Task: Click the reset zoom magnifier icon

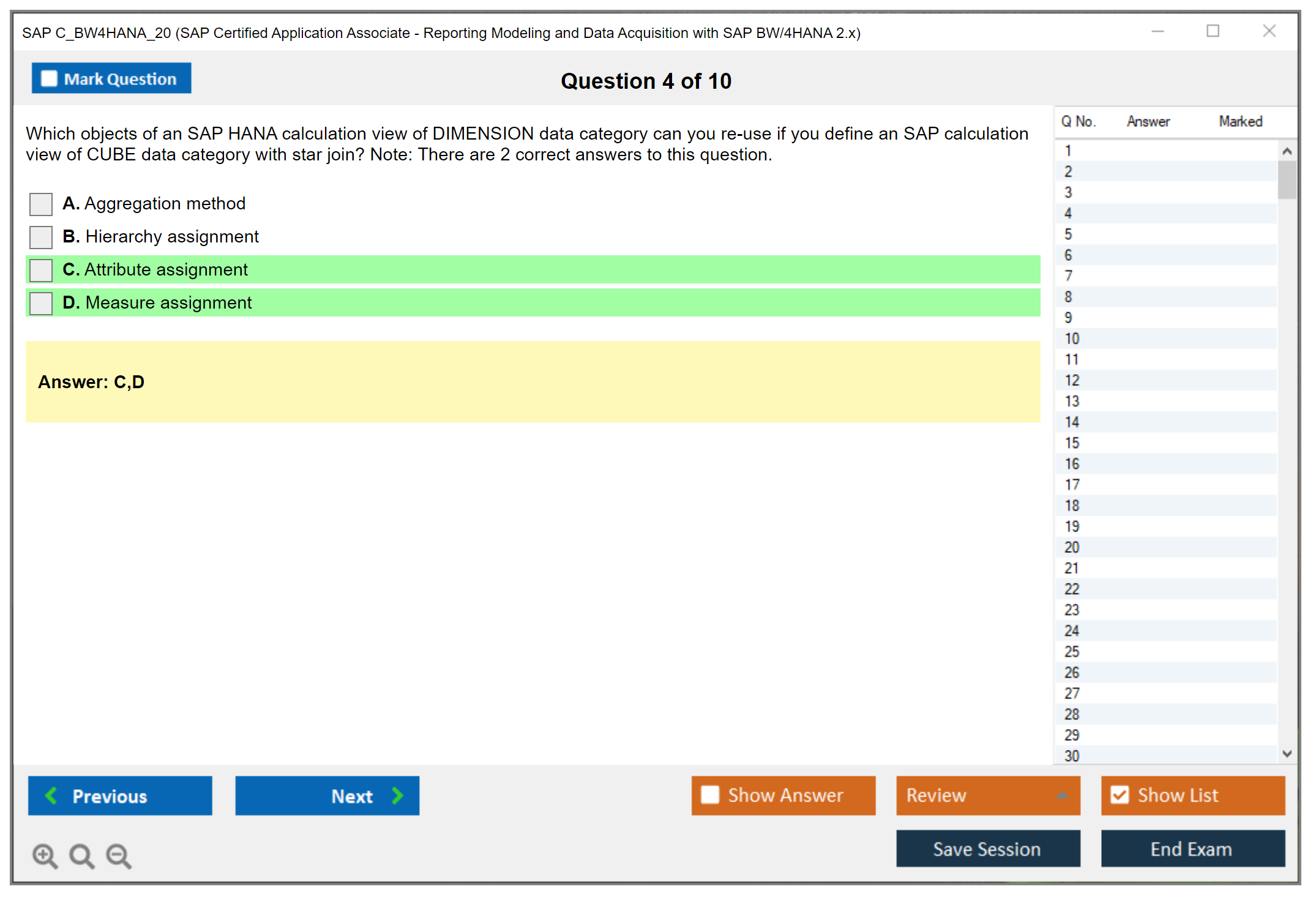Action: 81,855
